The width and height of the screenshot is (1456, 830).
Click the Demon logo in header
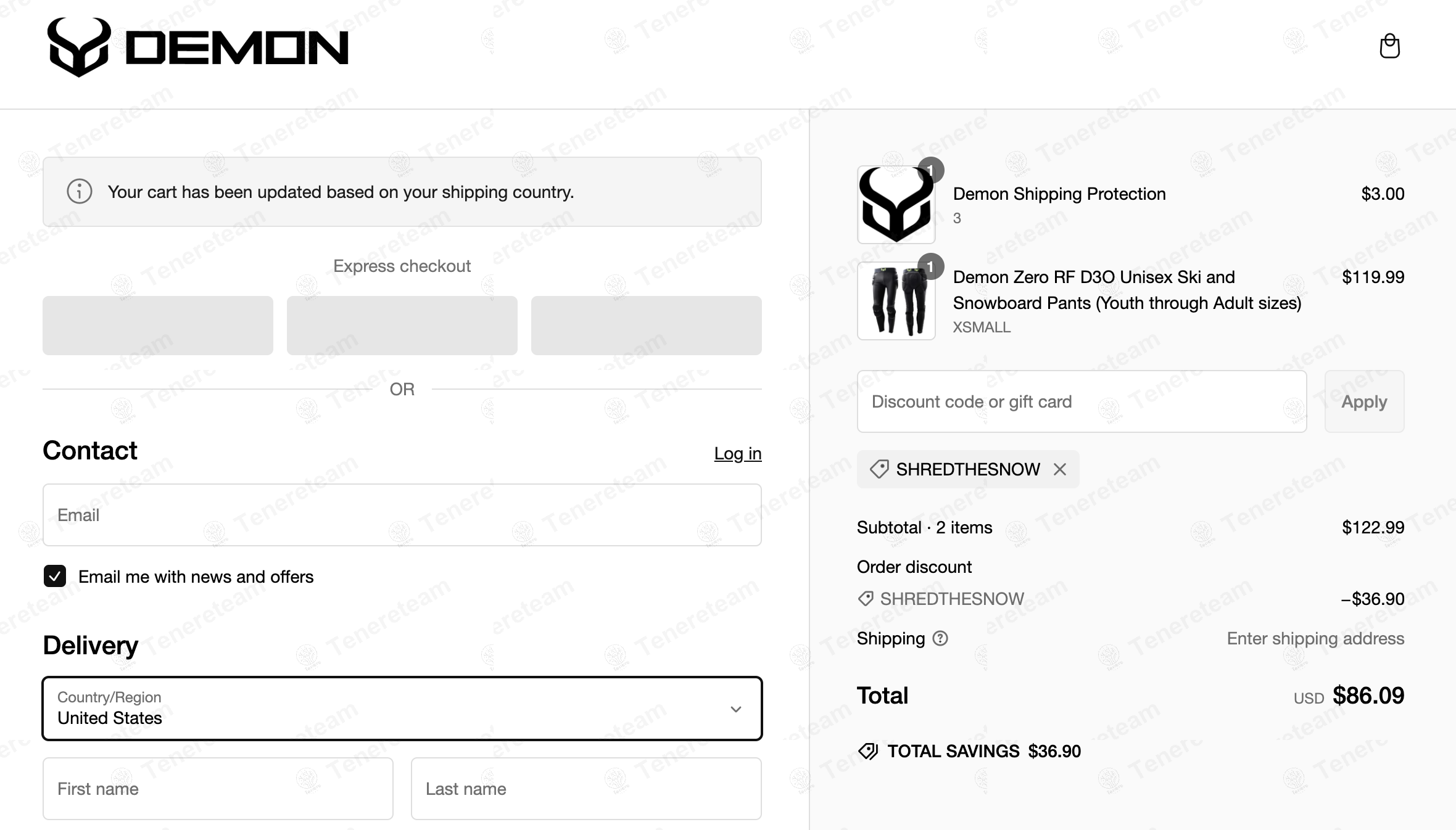198,47
